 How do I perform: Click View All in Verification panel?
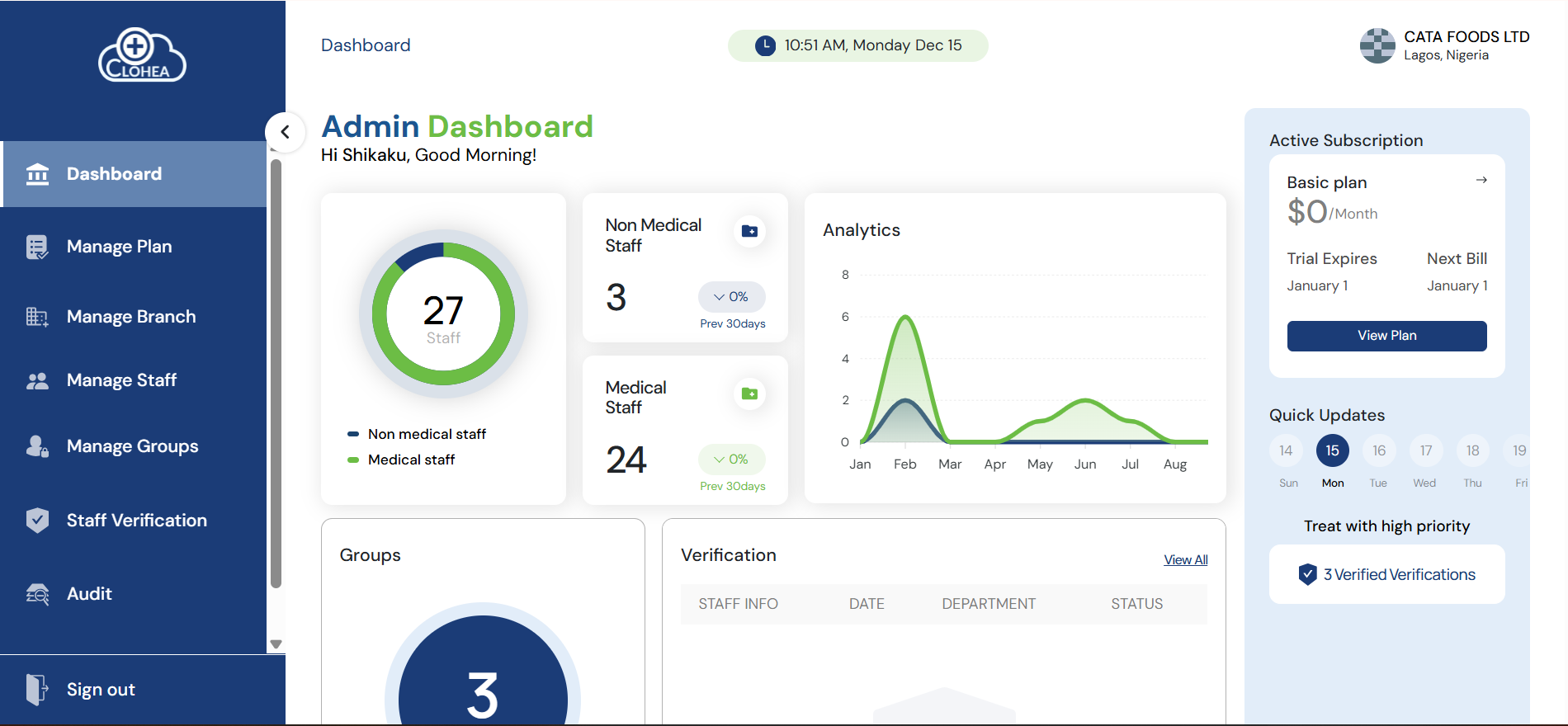pyautogui.click(x=1186, y=560)
